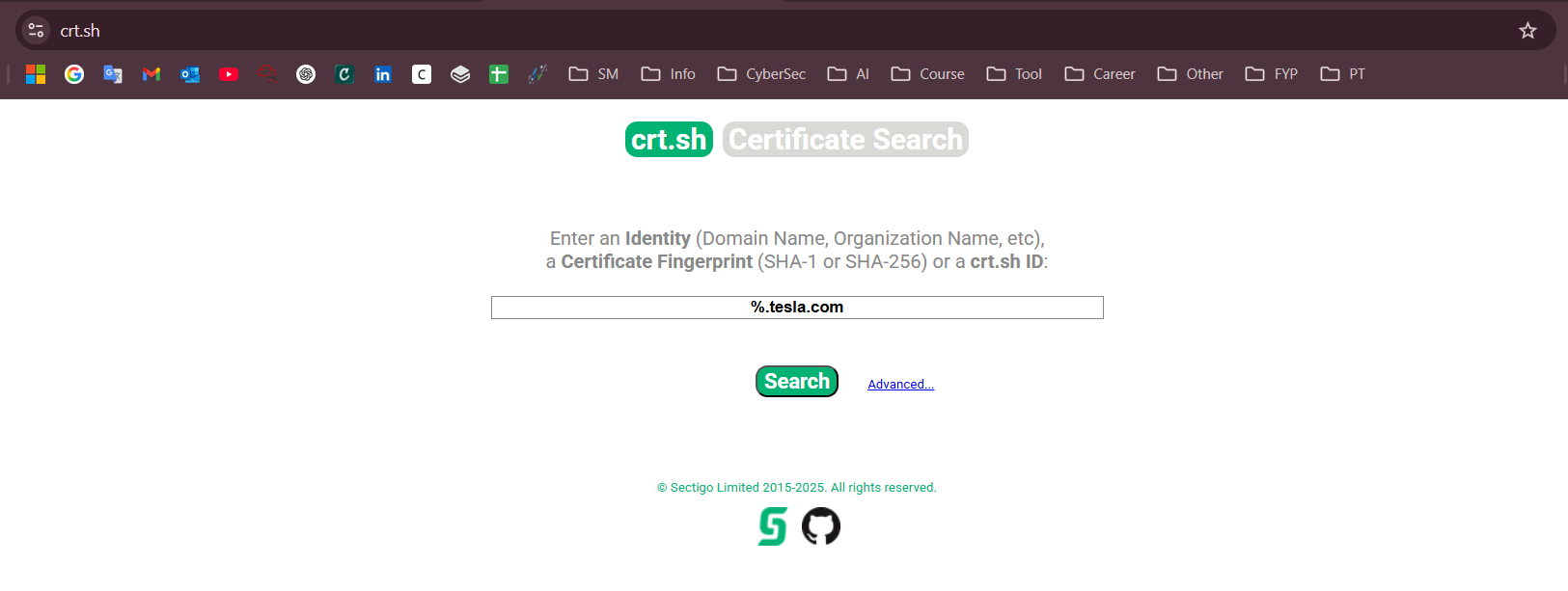Screen dimensions: 1568x591
Task: View site information icon in address bar
Action: (x=36, y=31)
